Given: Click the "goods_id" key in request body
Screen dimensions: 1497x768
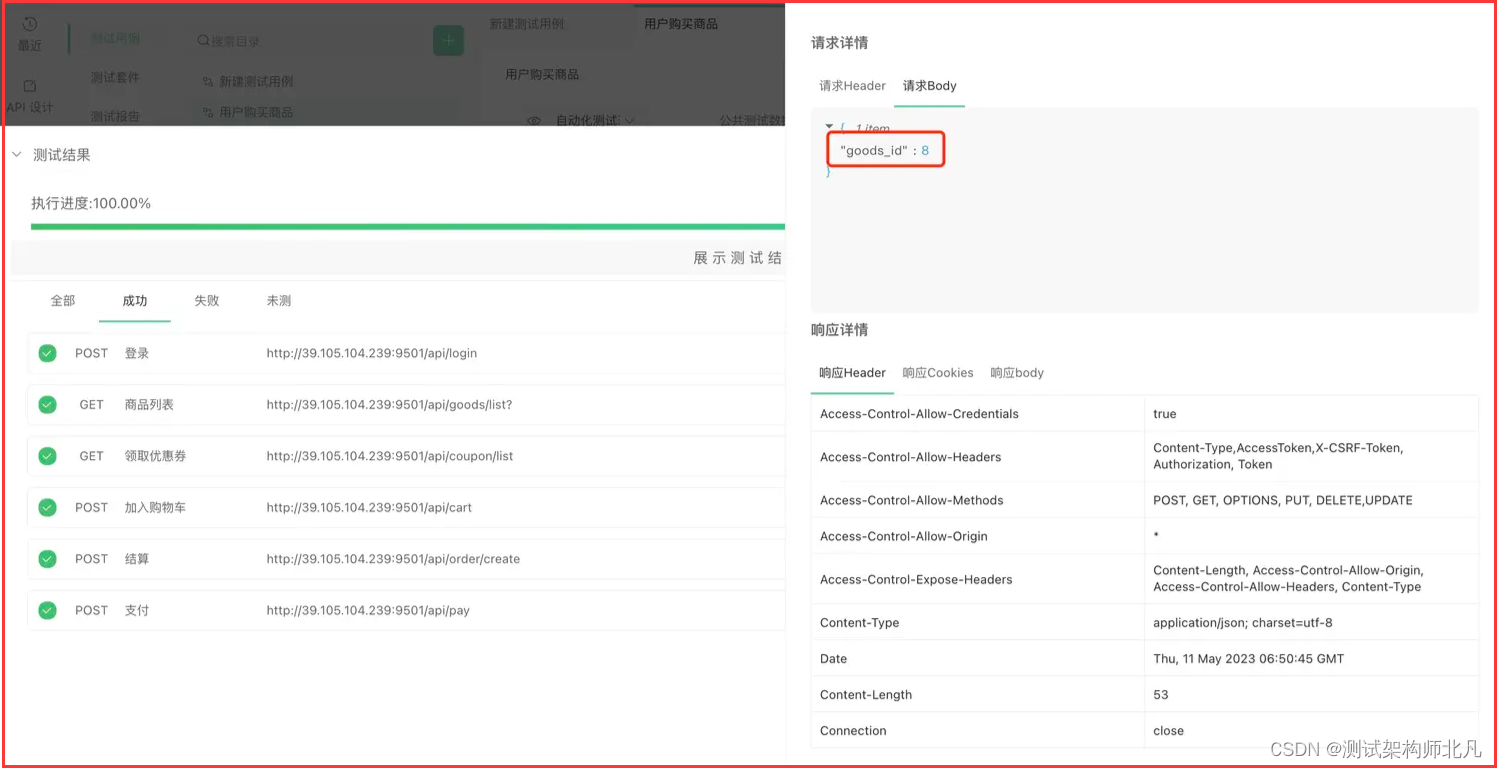Looking at the screenshot, I should pos(873,151).
